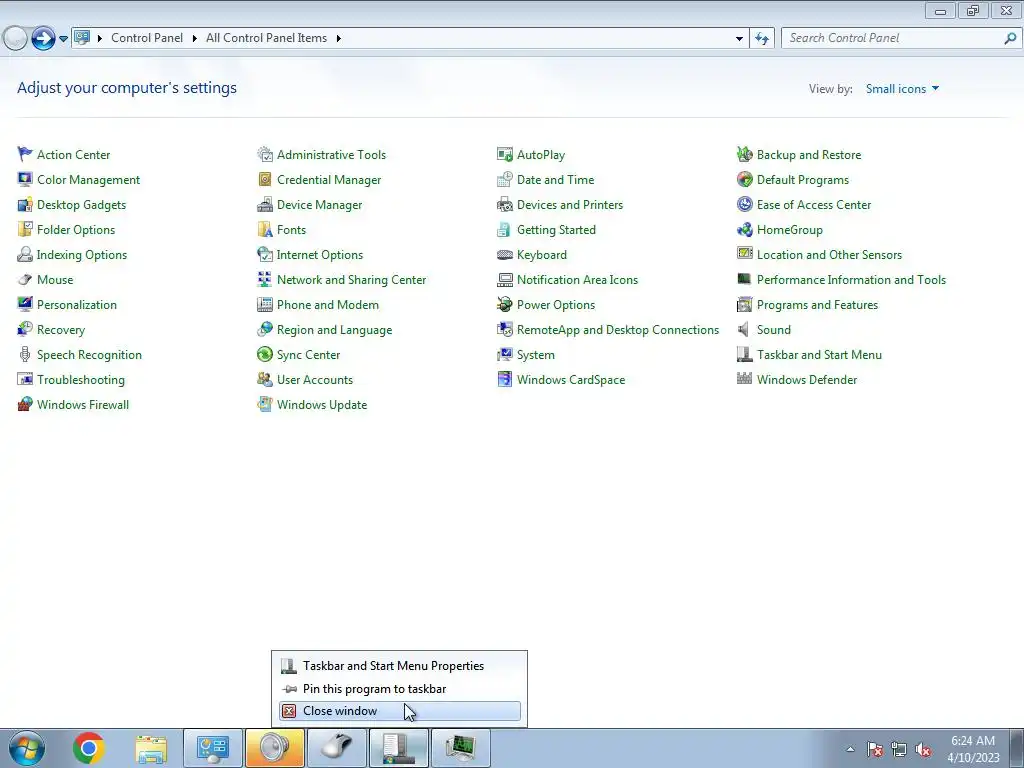
Task: Click the Sync Center green icon
Action: [x=264, y=355]
